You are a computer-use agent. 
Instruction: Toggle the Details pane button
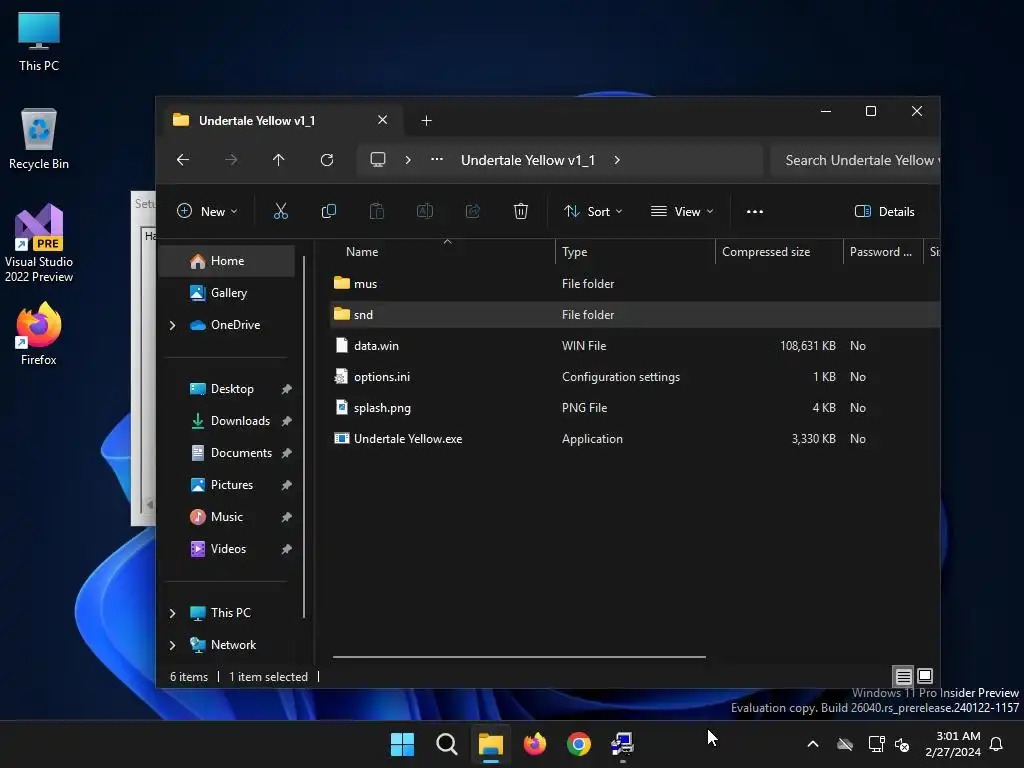tap(885, 212)
